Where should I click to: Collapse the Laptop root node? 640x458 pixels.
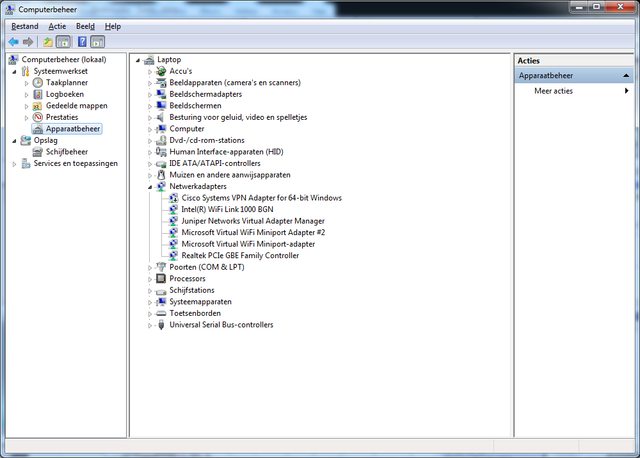point(138,60)
